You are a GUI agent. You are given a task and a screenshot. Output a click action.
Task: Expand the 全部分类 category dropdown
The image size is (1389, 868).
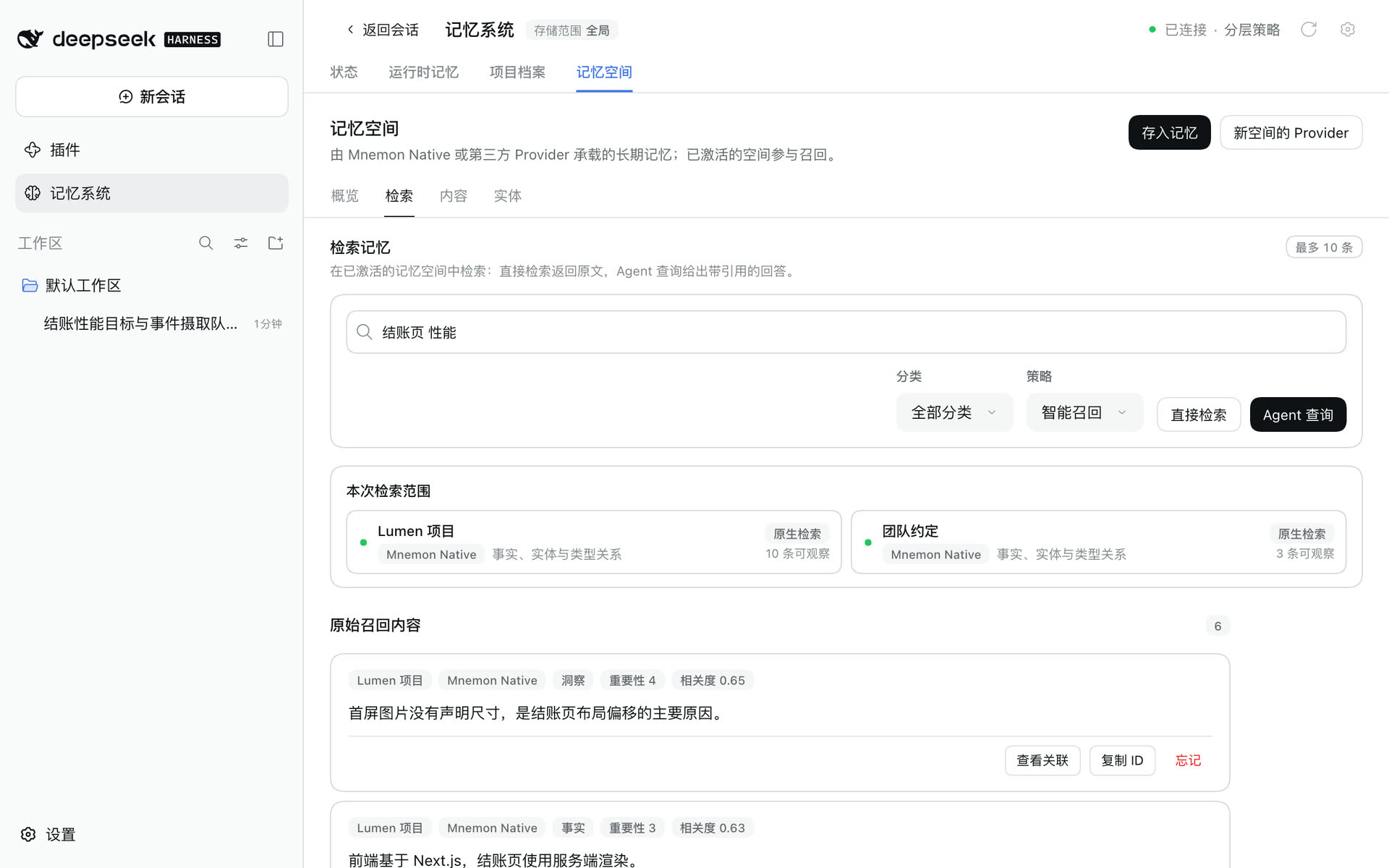click(954, 413)
